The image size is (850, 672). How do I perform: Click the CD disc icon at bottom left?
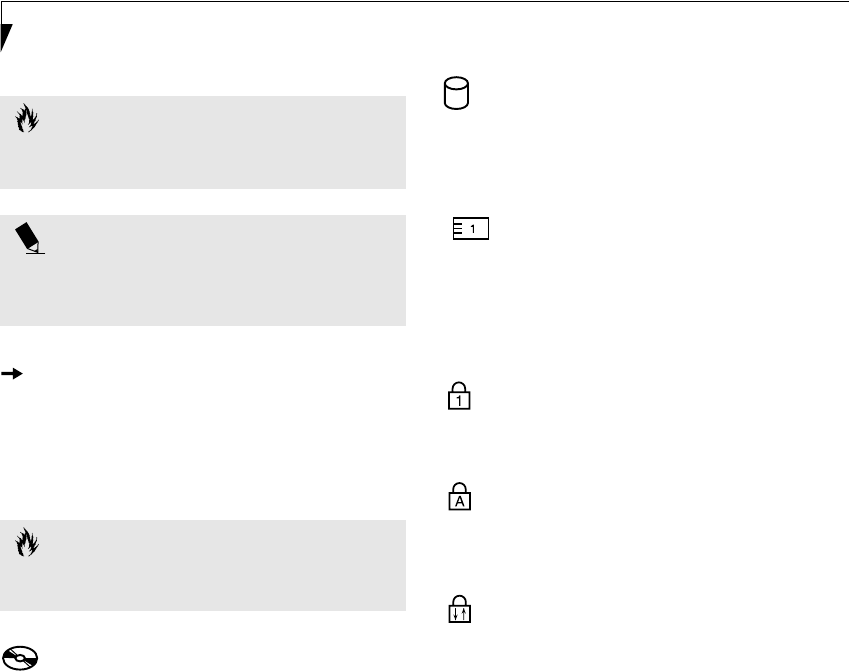tap(20, 658)
